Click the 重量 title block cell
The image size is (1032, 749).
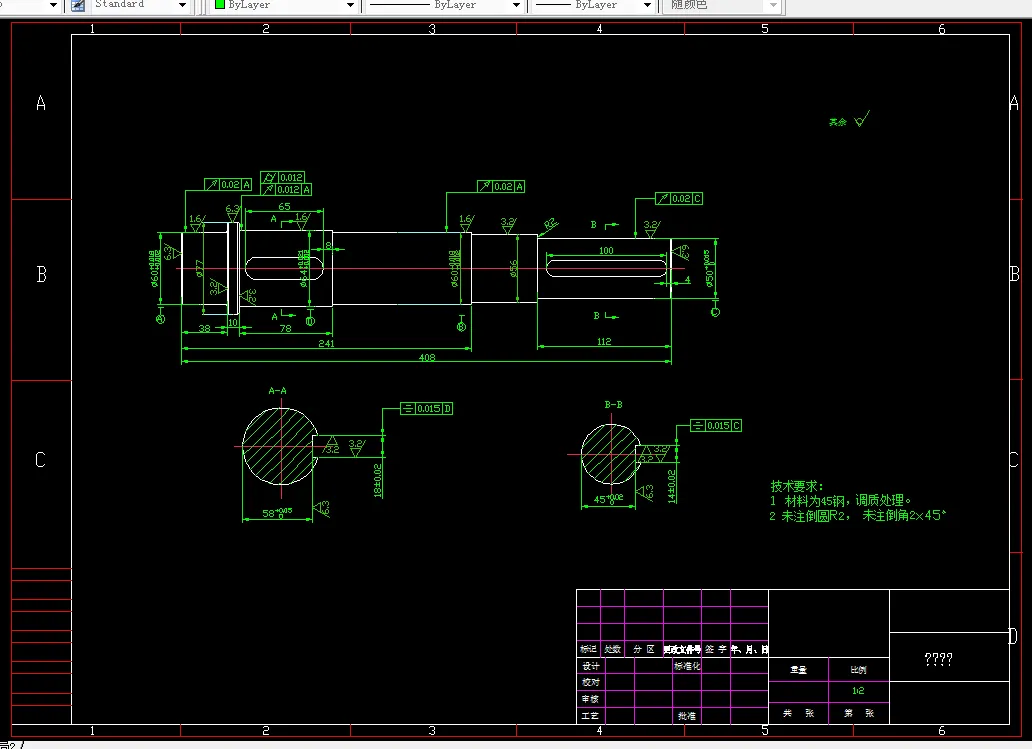pyautogui.click(x=798, y=669)
